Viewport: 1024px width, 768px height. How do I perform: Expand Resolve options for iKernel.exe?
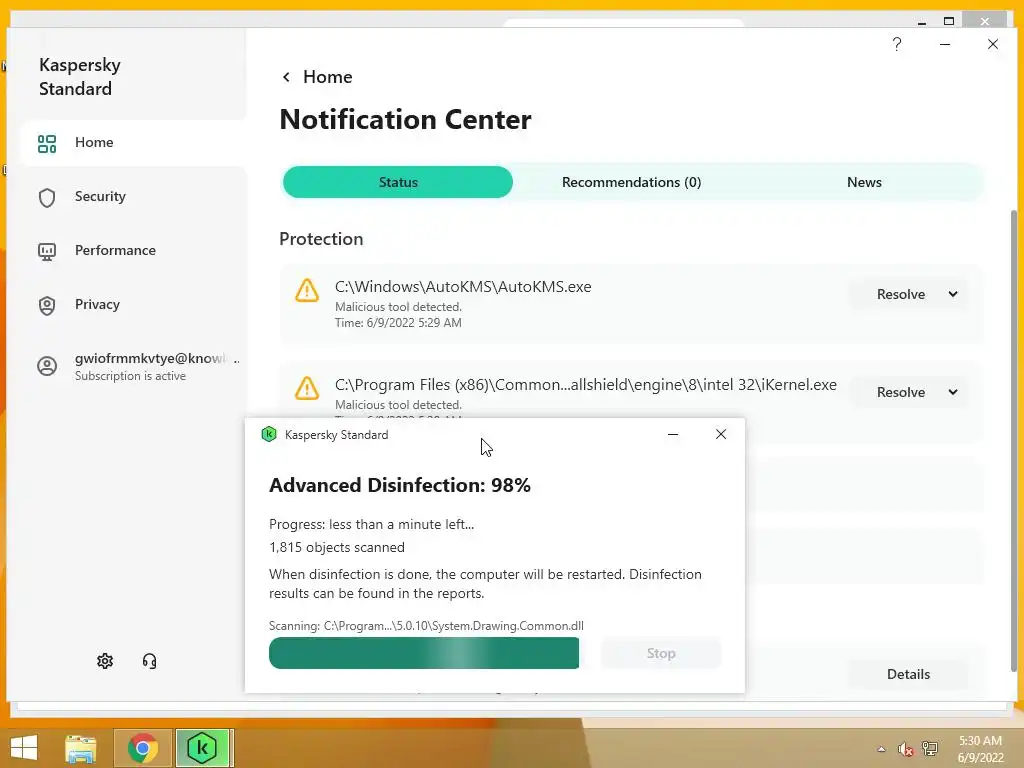953,392
